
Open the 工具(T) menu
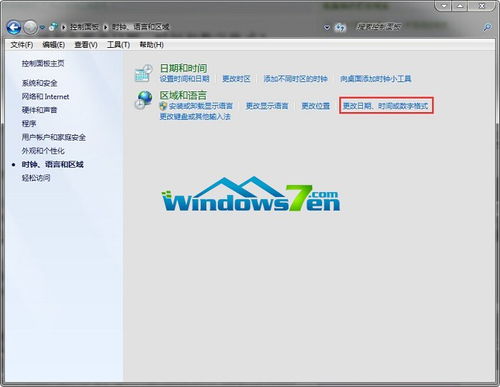118,45
